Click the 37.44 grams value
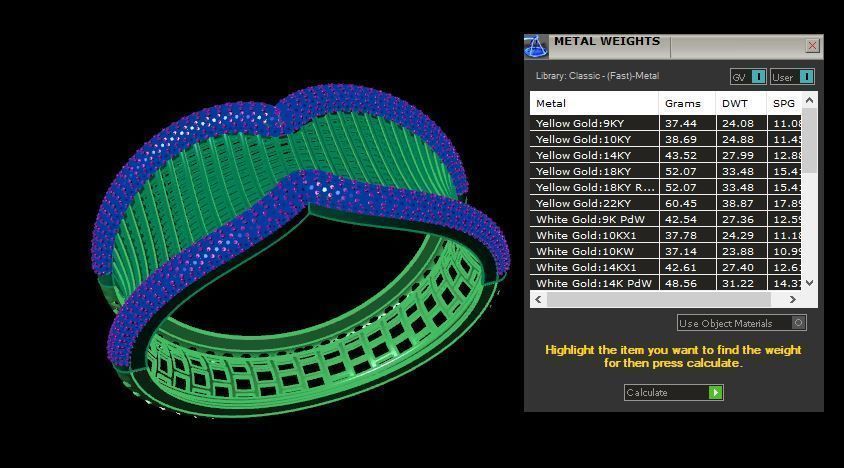844x468 pixels. 681,123
